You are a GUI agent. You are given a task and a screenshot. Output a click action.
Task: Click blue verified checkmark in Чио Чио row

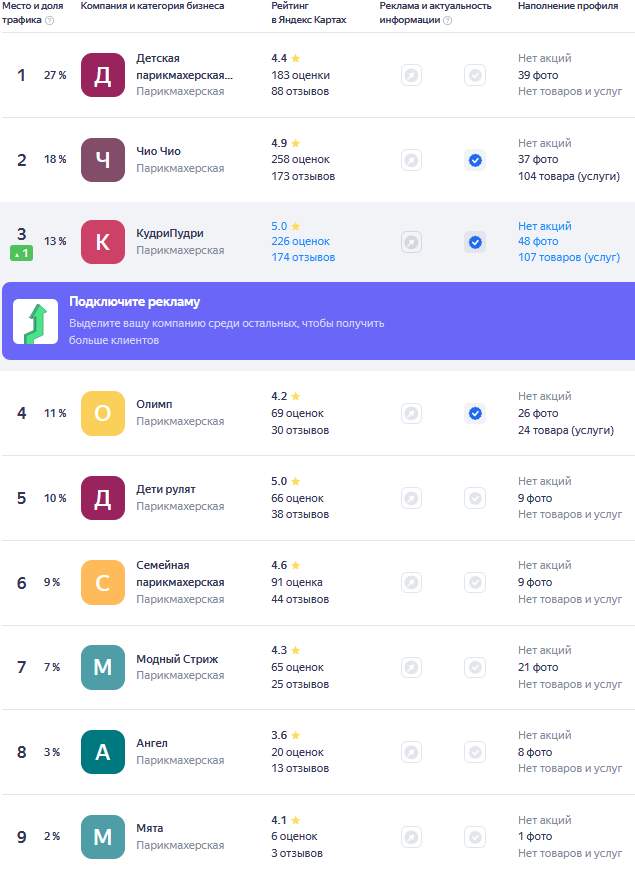(475, 160)
